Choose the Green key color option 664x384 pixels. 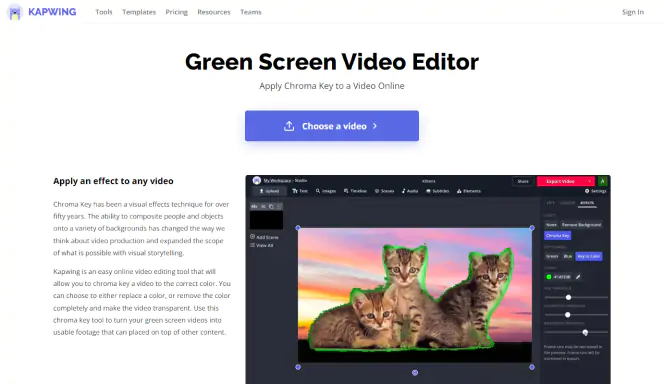pos(552,256)
